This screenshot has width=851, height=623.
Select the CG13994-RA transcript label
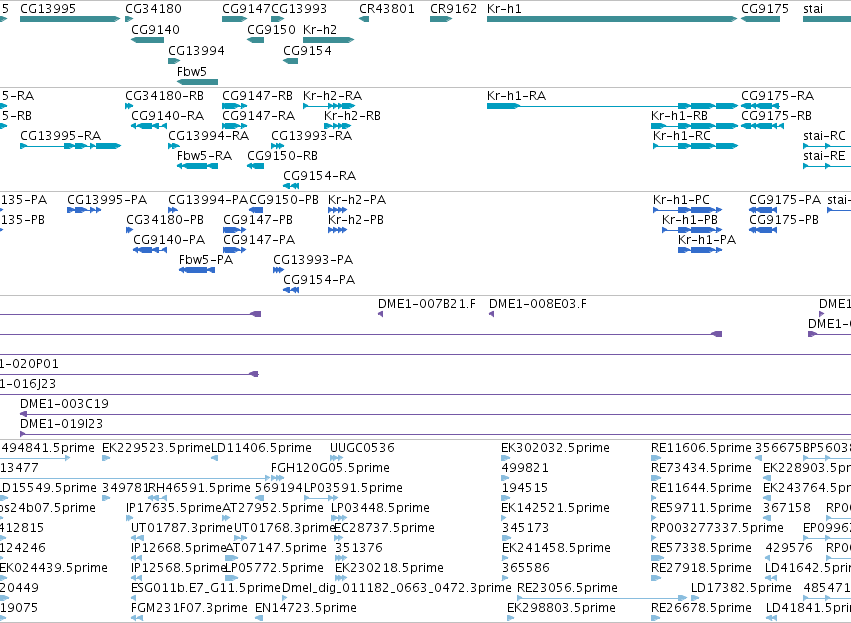209,136
